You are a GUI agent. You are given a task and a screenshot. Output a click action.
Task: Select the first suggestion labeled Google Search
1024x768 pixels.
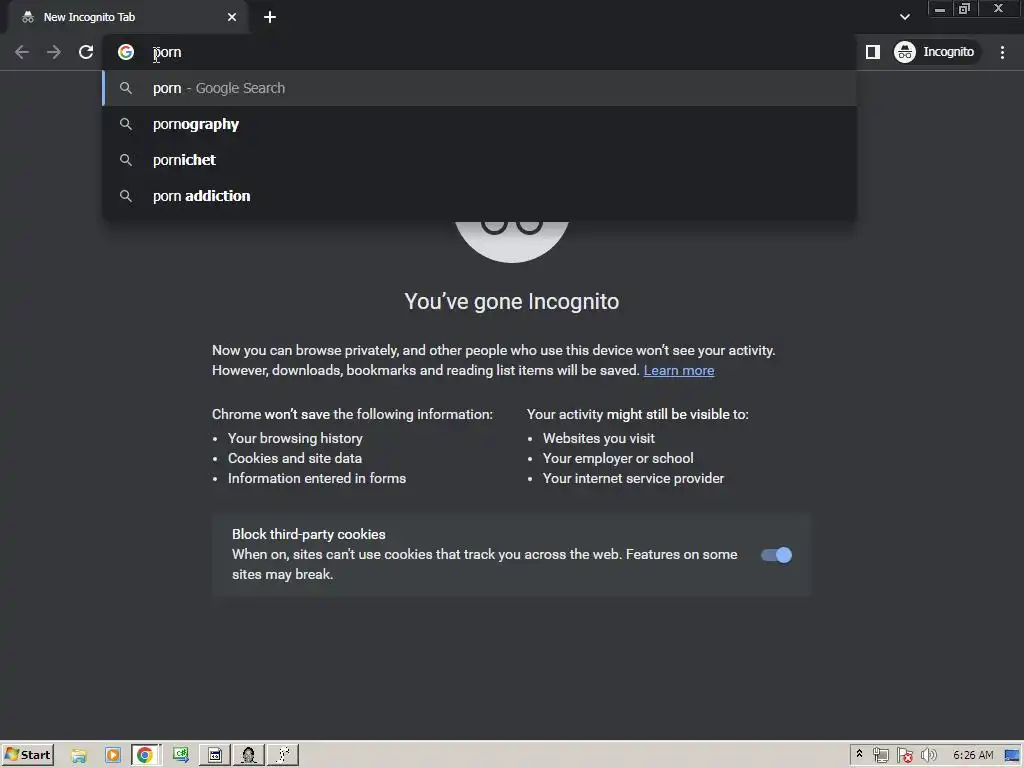coord(480,88)
